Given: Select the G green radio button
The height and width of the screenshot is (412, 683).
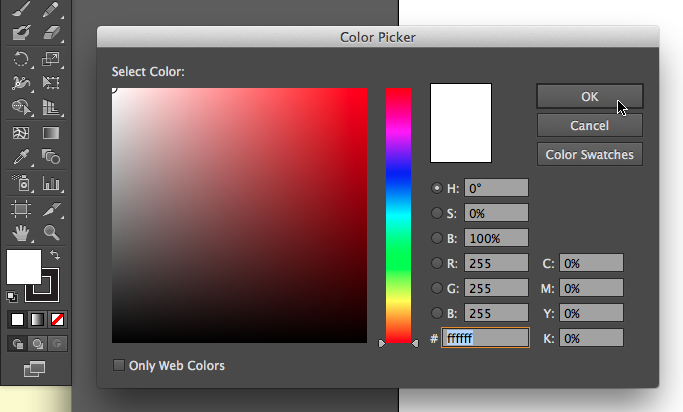Looking at the screenshot, I should (x=436, y=288).
